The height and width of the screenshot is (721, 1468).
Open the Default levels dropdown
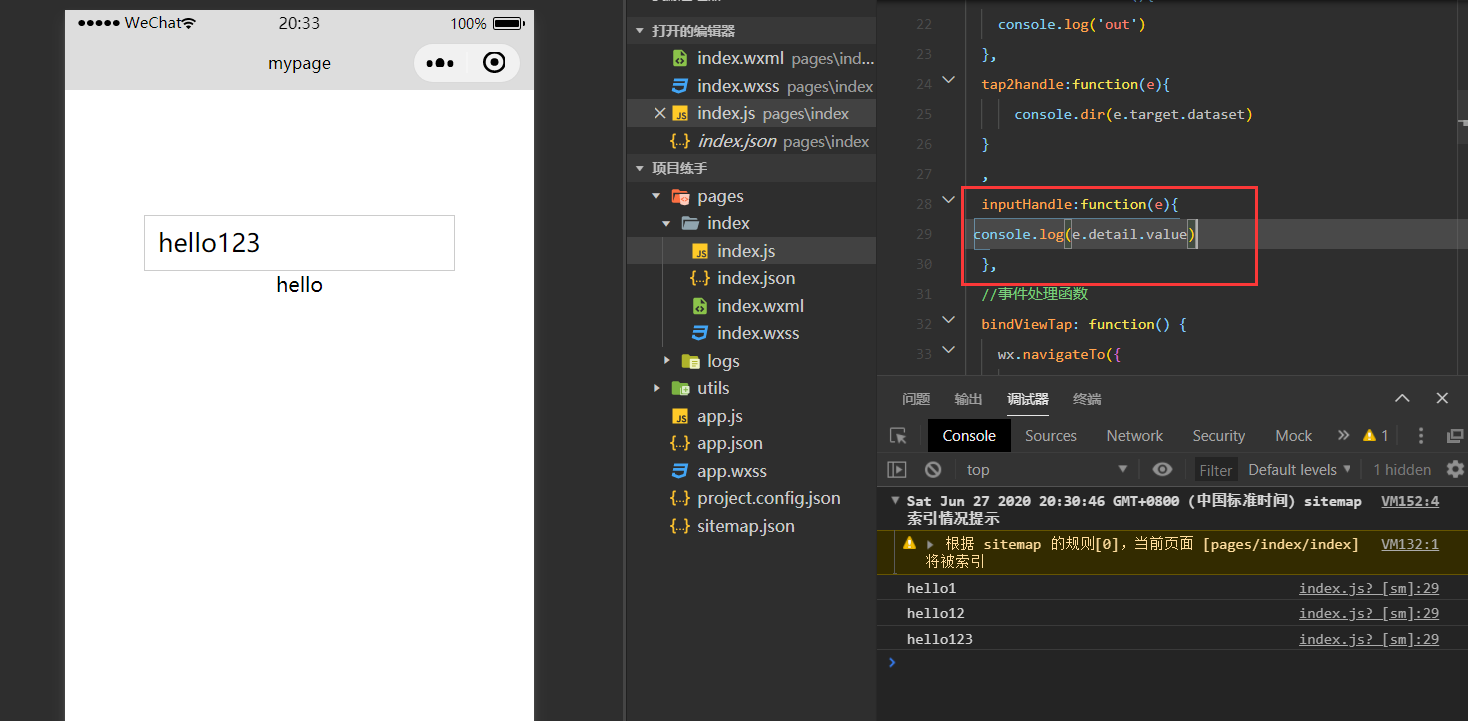(x=1300, y=469)
